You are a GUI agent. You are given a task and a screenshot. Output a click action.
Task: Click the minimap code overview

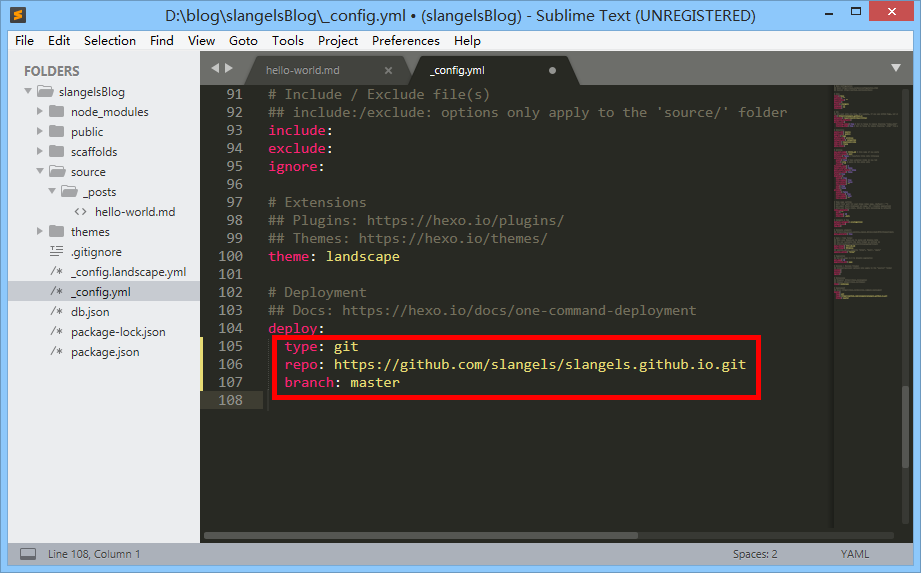tap(866, 194)
